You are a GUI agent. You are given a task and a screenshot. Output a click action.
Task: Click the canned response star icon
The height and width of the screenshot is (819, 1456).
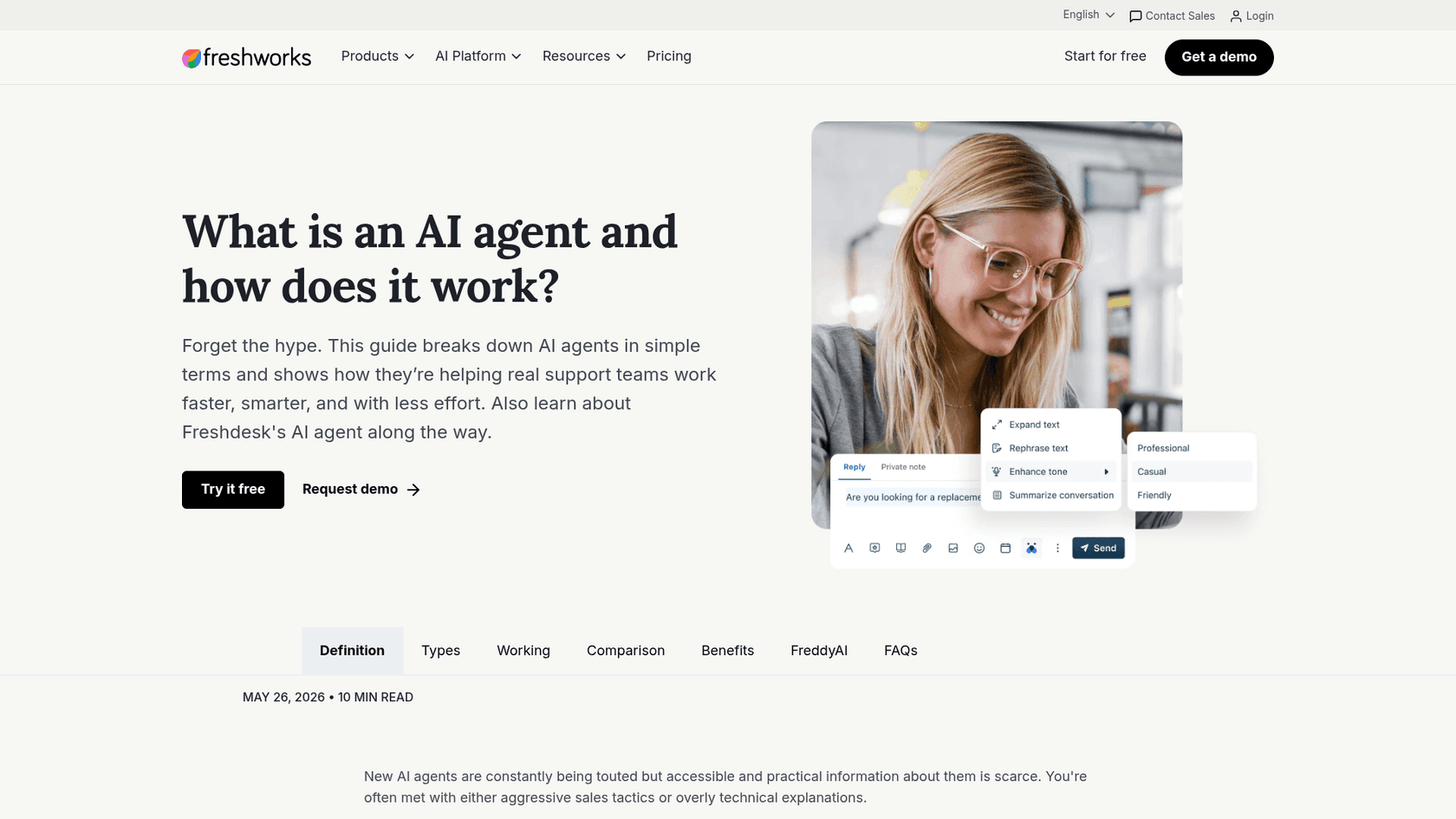(x=874, y=548)
